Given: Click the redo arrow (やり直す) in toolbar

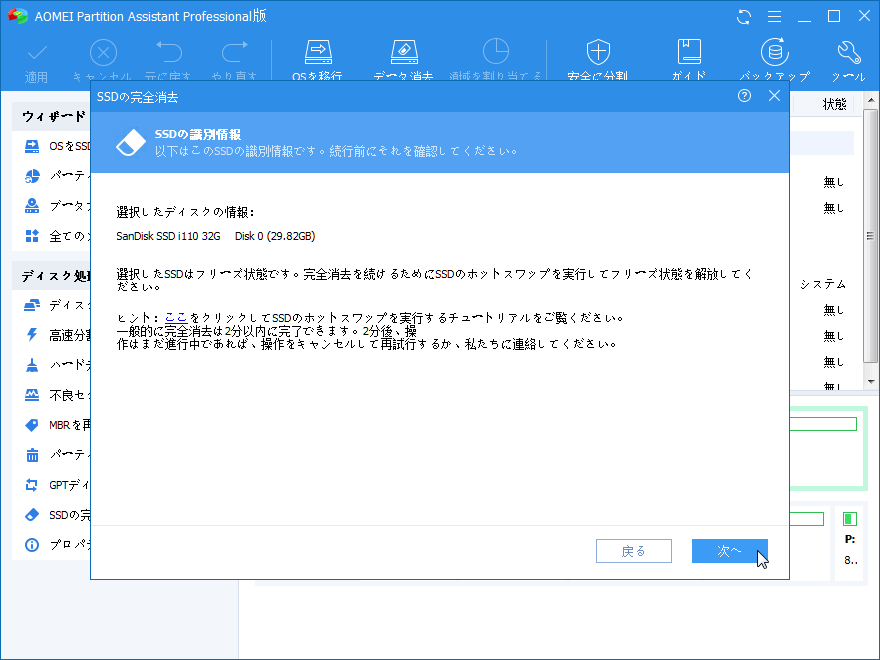Looking at the screenshot, I should click(x=235, y=52).
